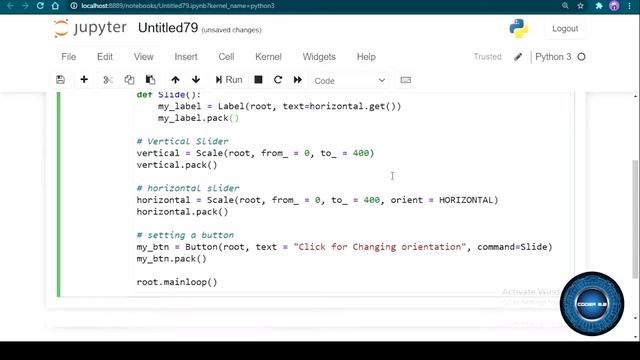The height and width of the screenshot is (360, 640).
Task: Click the comment '# horizontal slider'
Action: [188, 188]
